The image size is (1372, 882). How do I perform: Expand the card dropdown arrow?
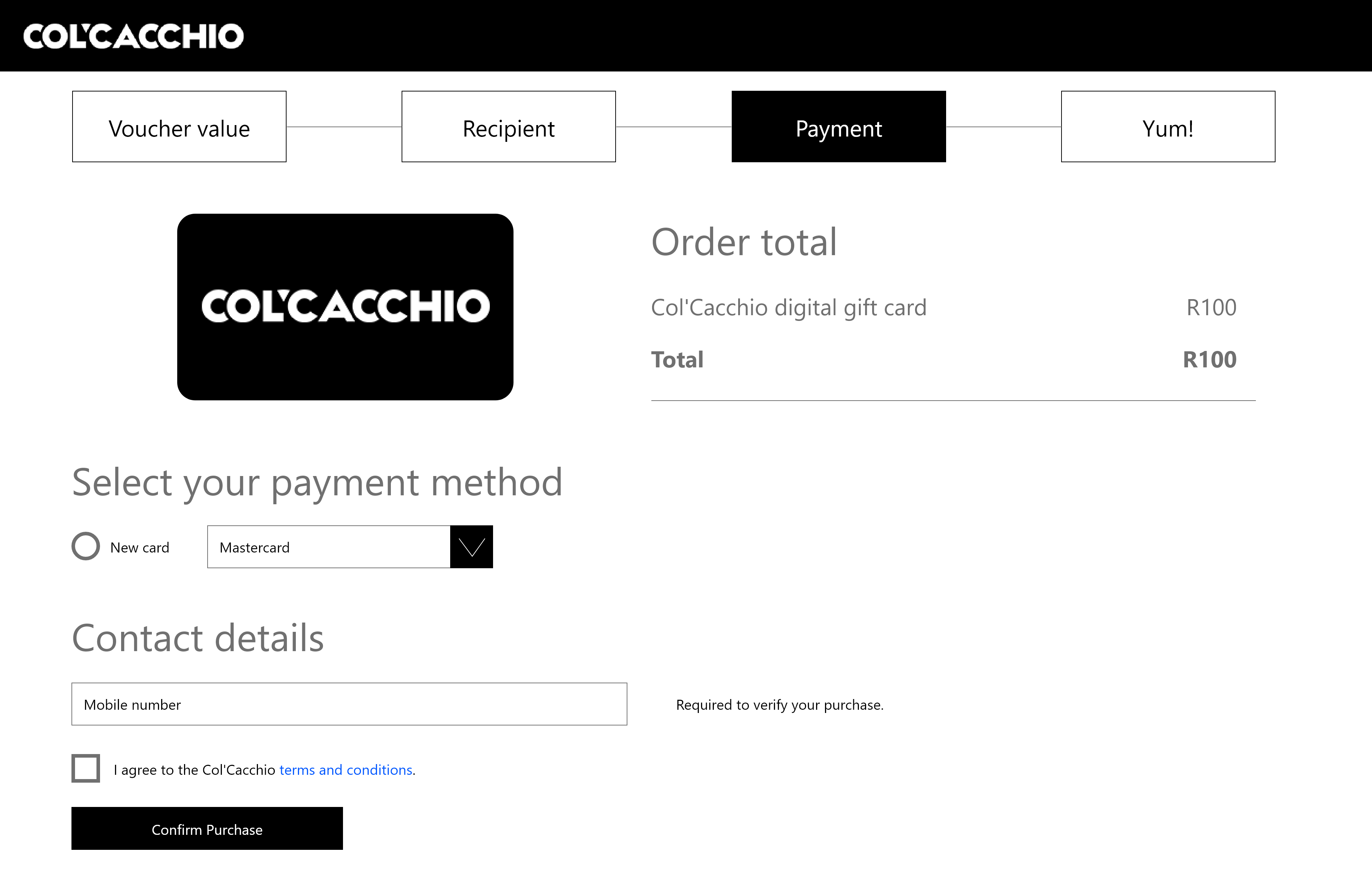pyautogui.click(x=471, y=546)
